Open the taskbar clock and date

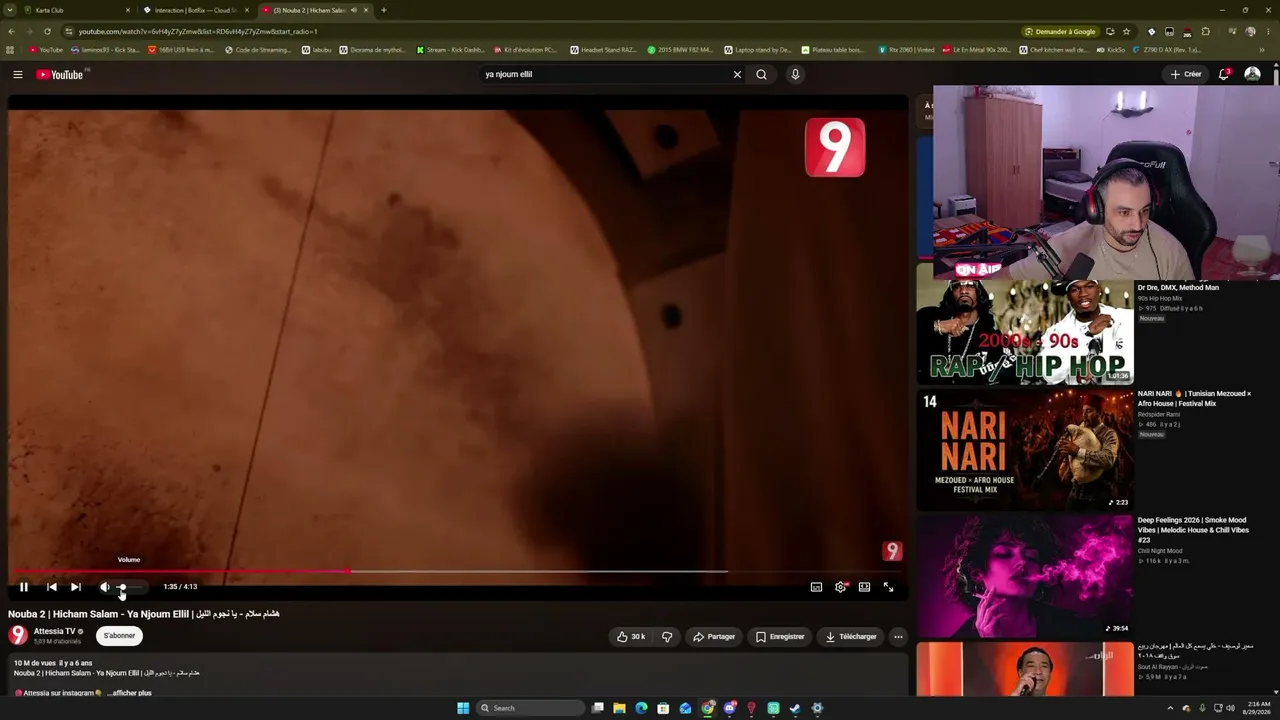(1255, 708)
